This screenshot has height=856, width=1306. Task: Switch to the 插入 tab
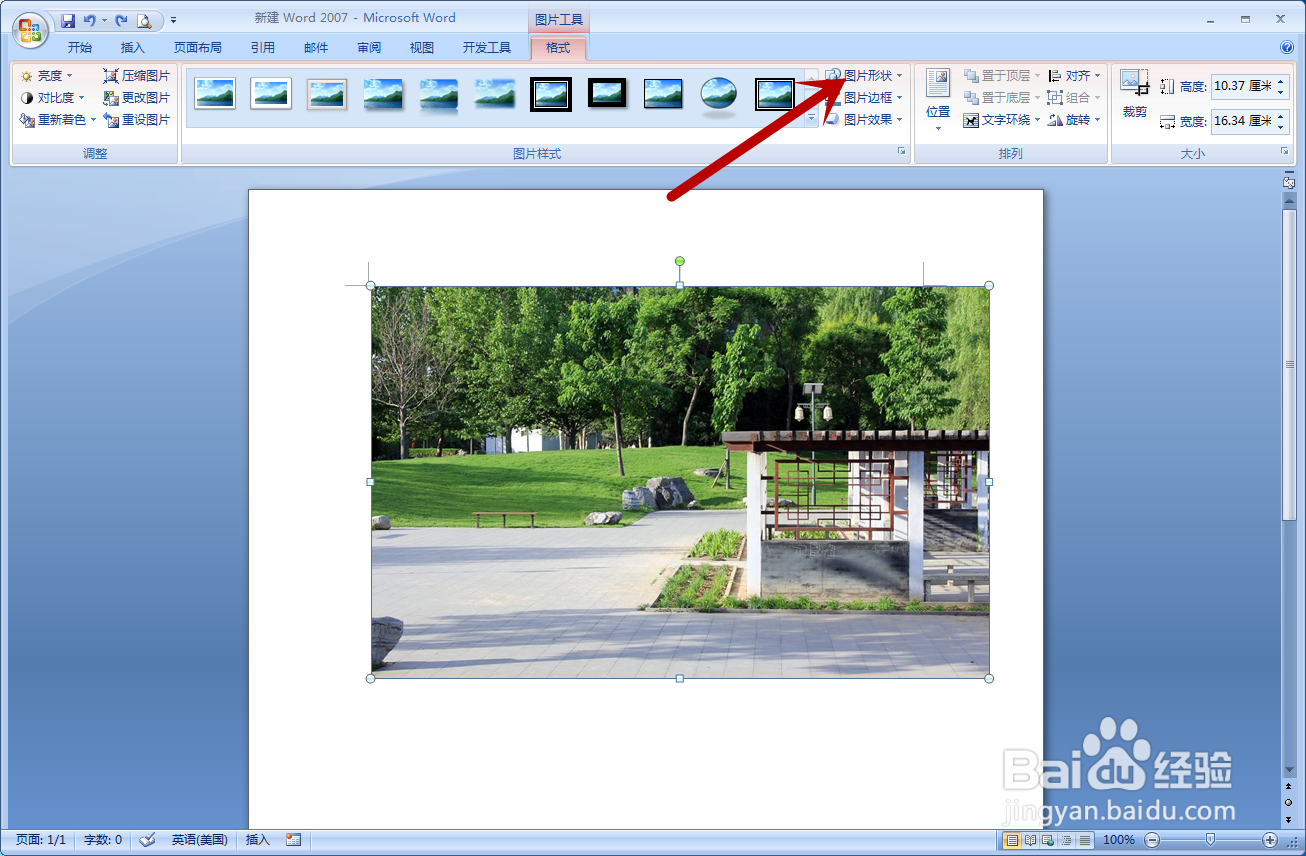pyautogui.click(x=133, y=47)
